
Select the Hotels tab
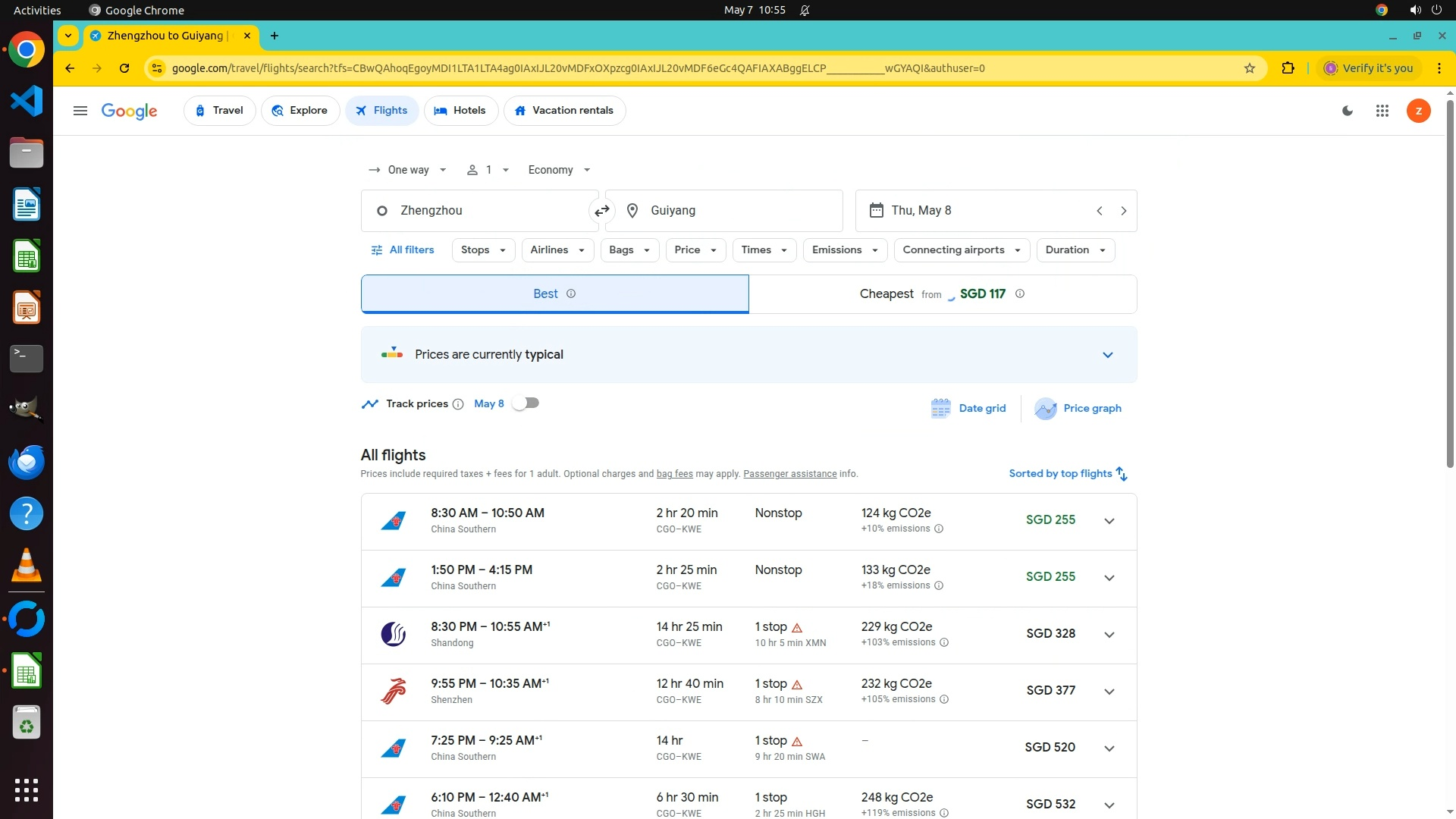(x=460, y=111)
